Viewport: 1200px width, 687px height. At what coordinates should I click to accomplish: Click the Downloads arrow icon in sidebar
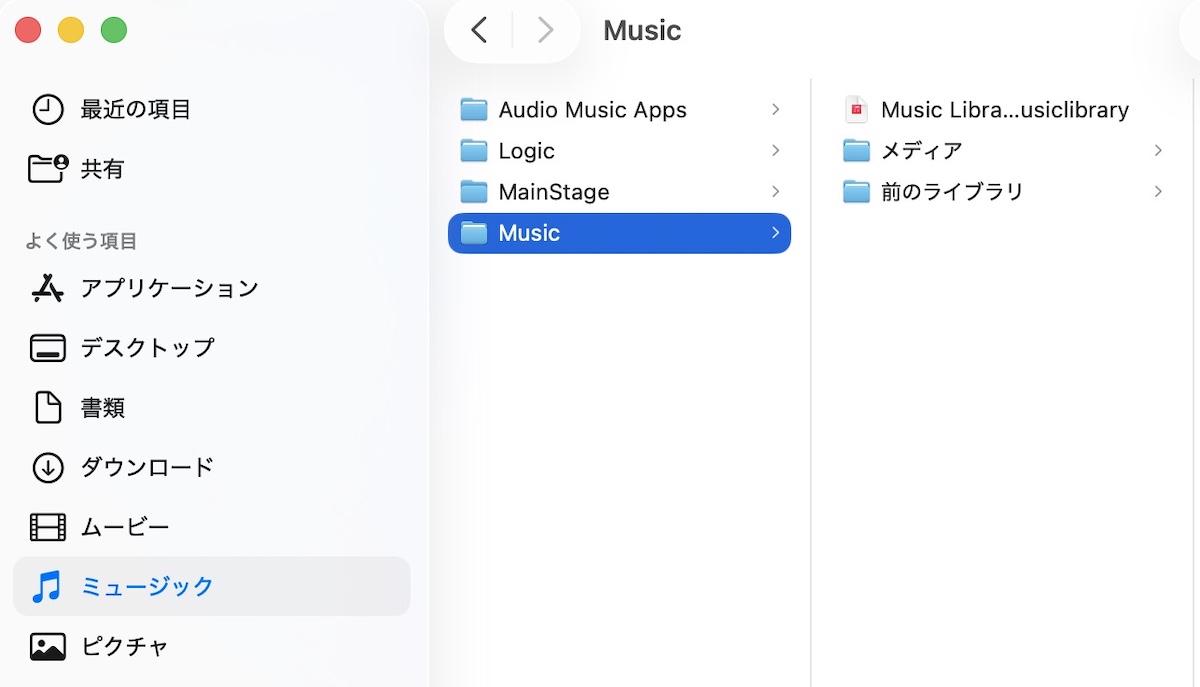(x=48, y=467)
